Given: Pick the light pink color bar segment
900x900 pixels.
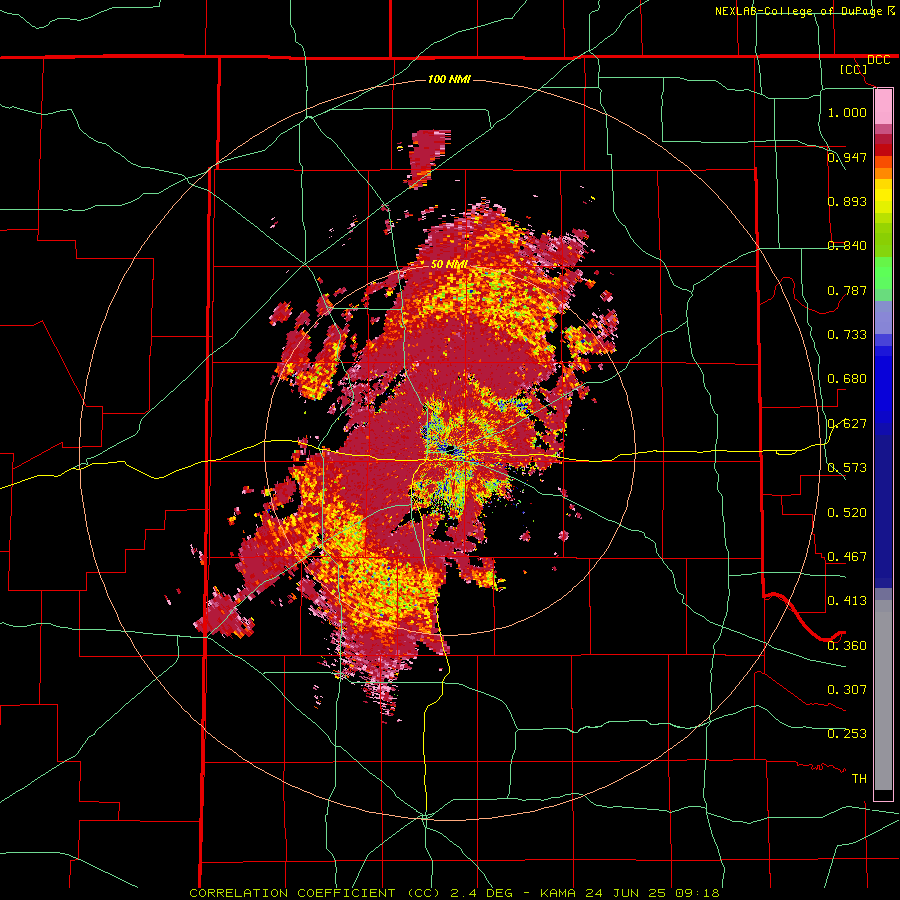Looking at the screenshot, I should tap(883, 107).
